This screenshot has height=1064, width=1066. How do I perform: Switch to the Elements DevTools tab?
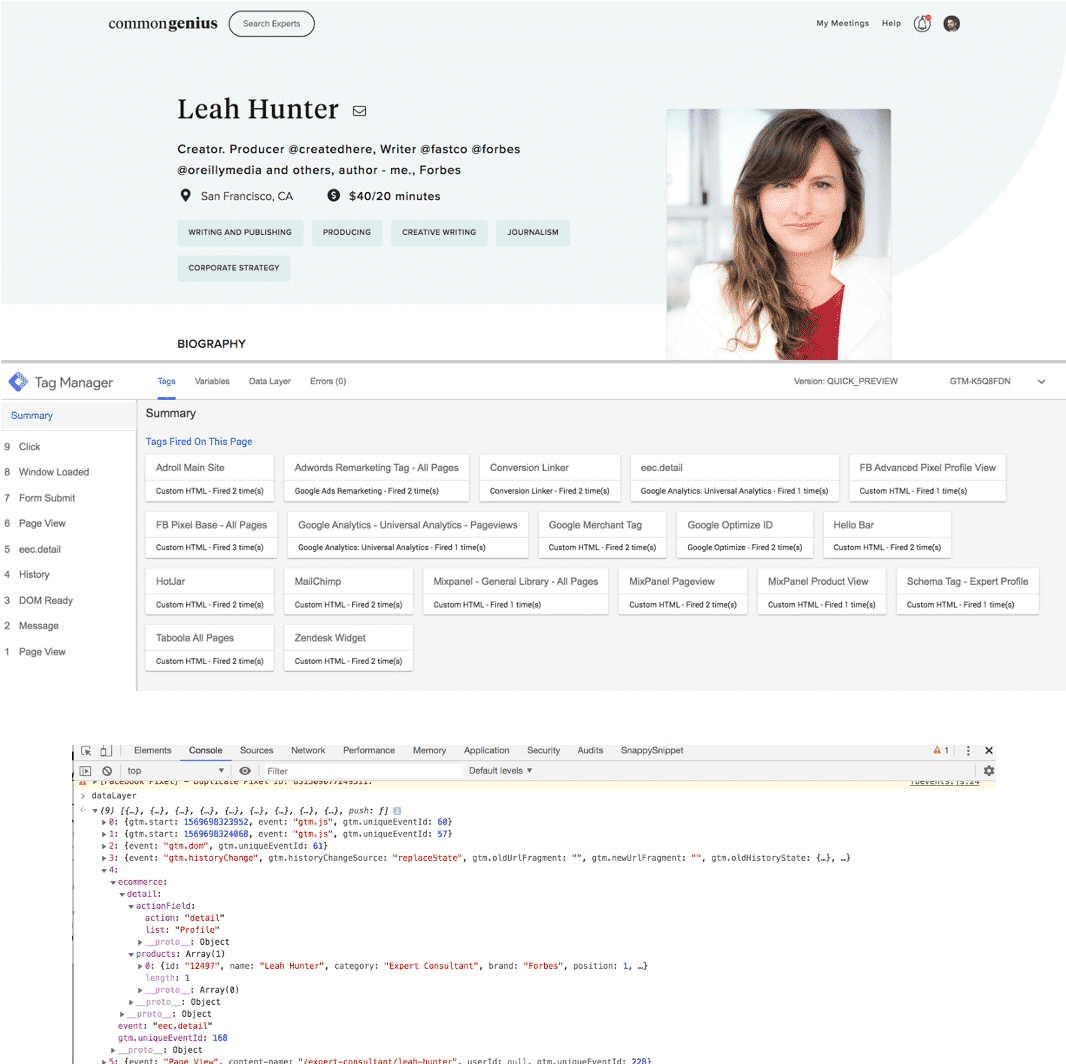(152, 751)
